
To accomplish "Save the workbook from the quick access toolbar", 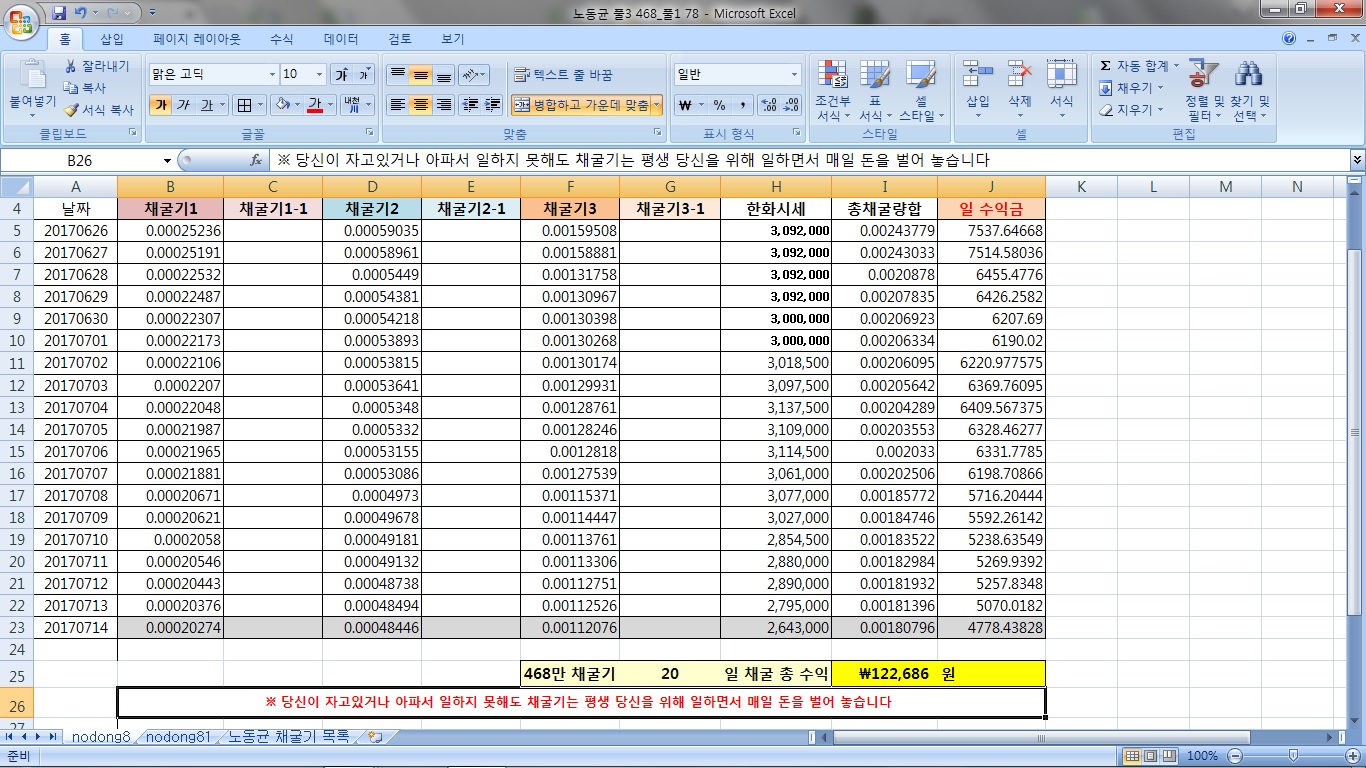I will click(x=59, y=13).
